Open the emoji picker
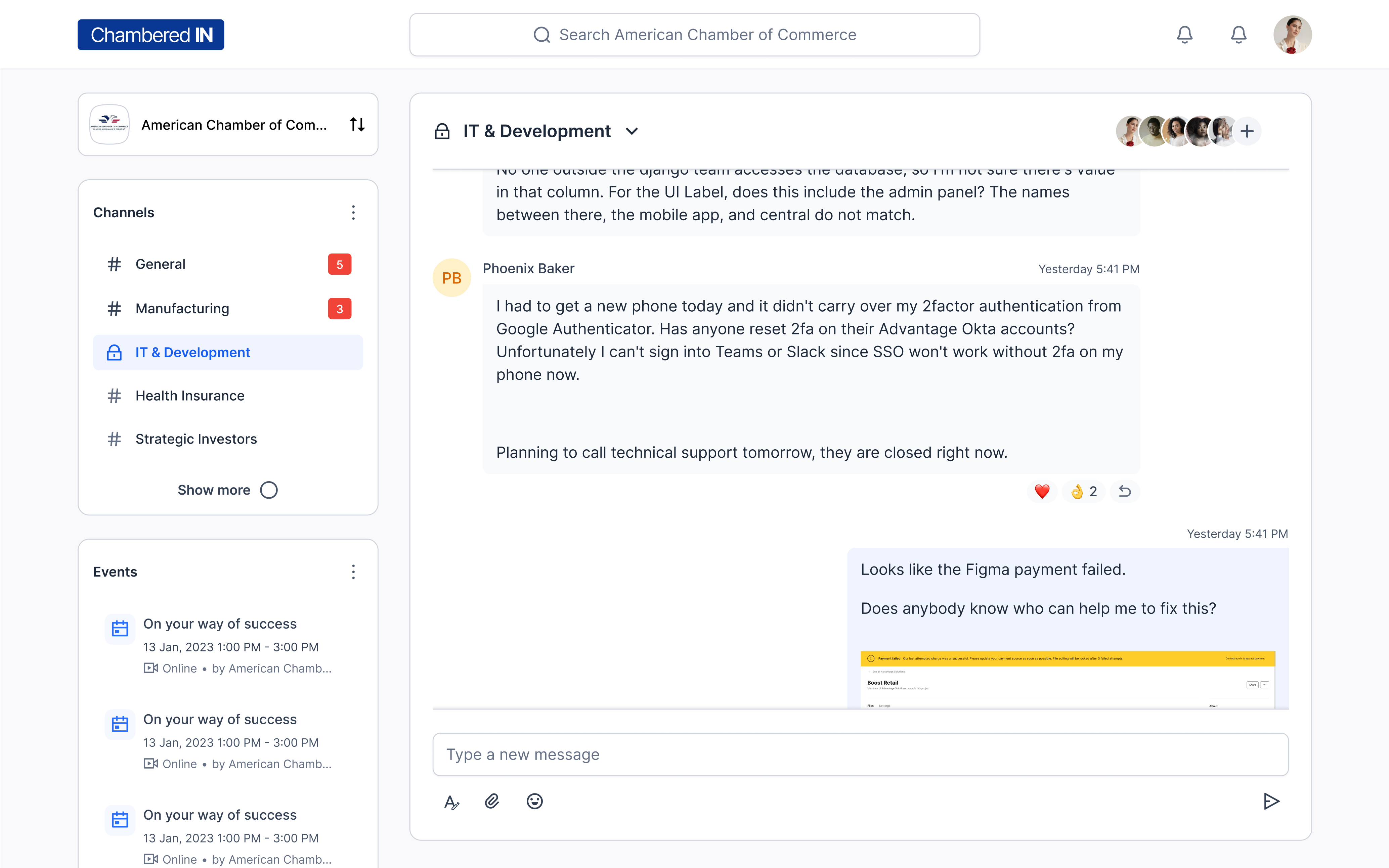This screenshot has width=1389, height=868. 534,802
